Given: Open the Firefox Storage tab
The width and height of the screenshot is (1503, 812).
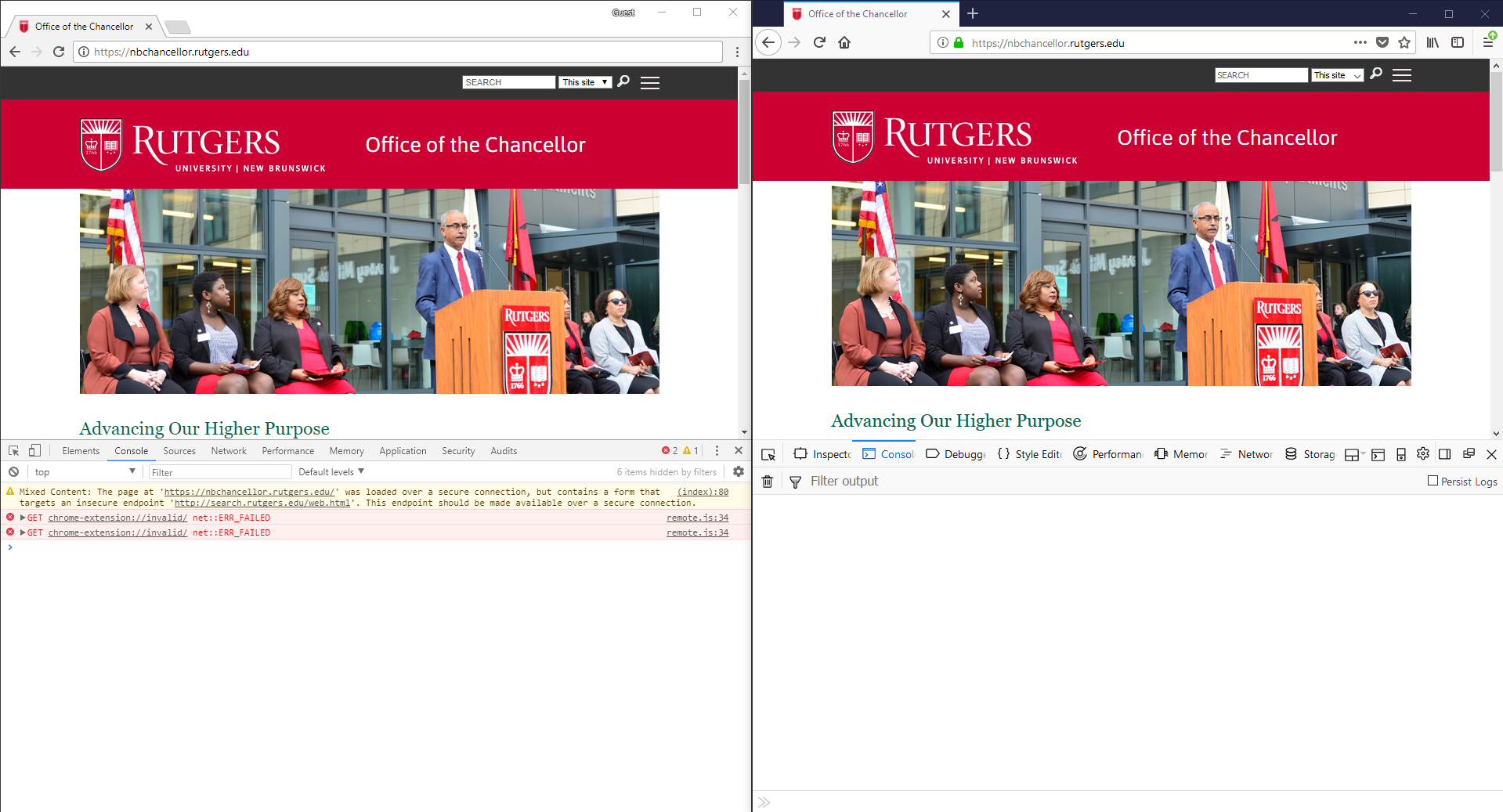Looking at the screenshot, I should [x=1310, y=454].
